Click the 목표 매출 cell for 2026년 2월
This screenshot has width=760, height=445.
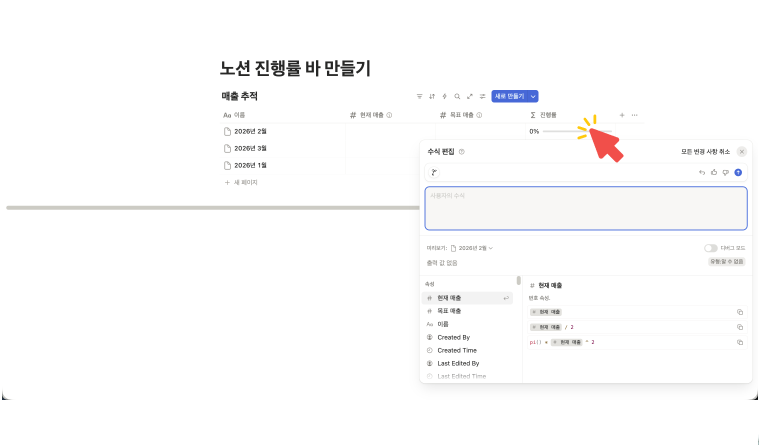pyautogui.click(x=480, y=131)
